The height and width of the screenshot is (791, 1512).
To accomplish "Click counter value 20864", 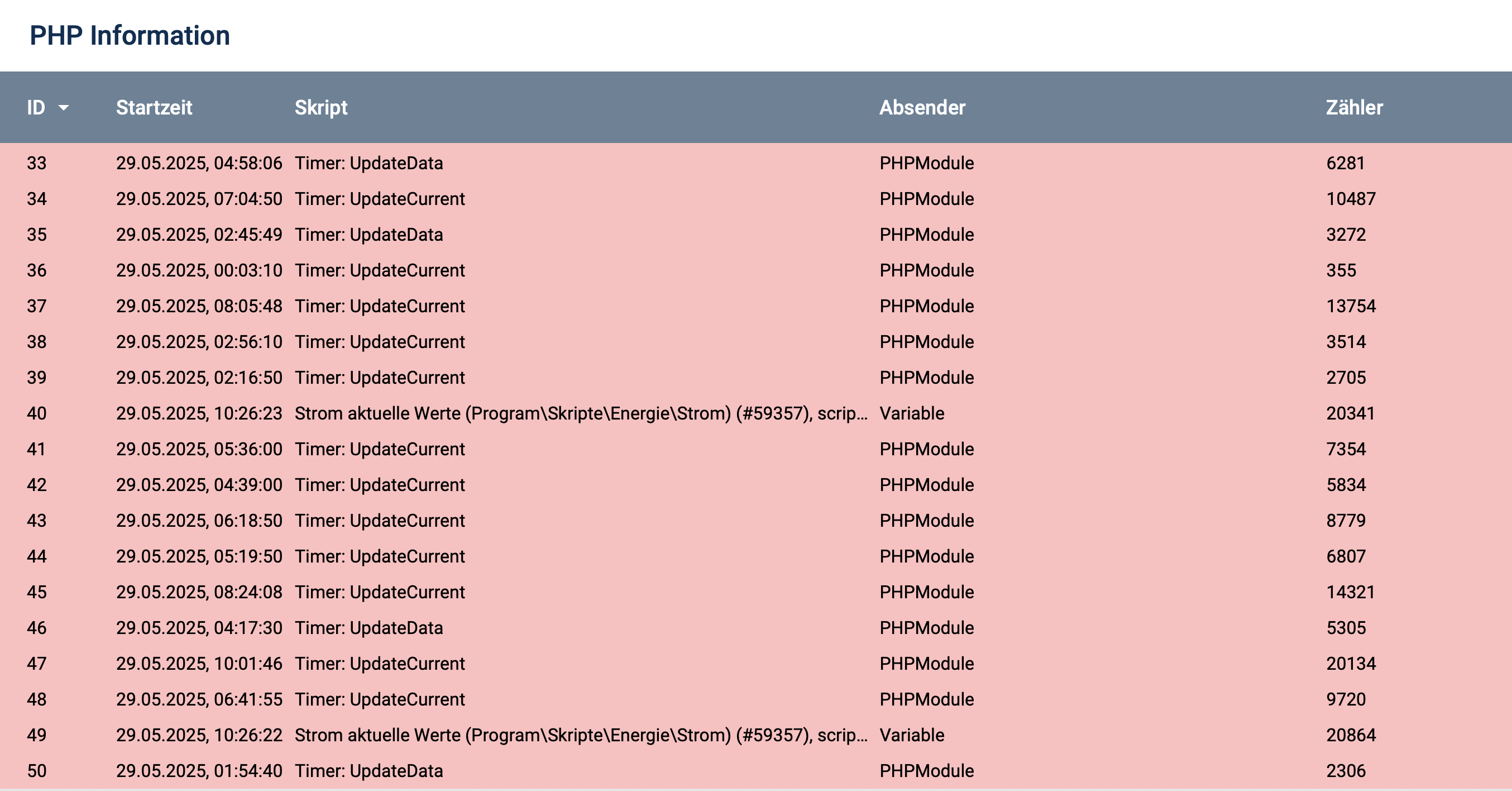I will [1351, 735].
